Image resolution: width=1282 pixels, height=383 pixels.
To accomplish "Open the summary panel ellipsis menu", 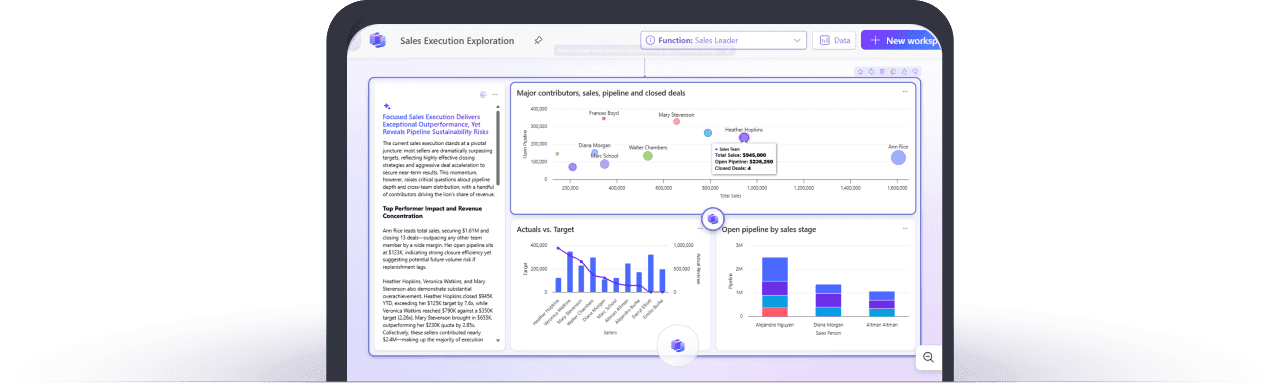I will [x=494, y=94].
